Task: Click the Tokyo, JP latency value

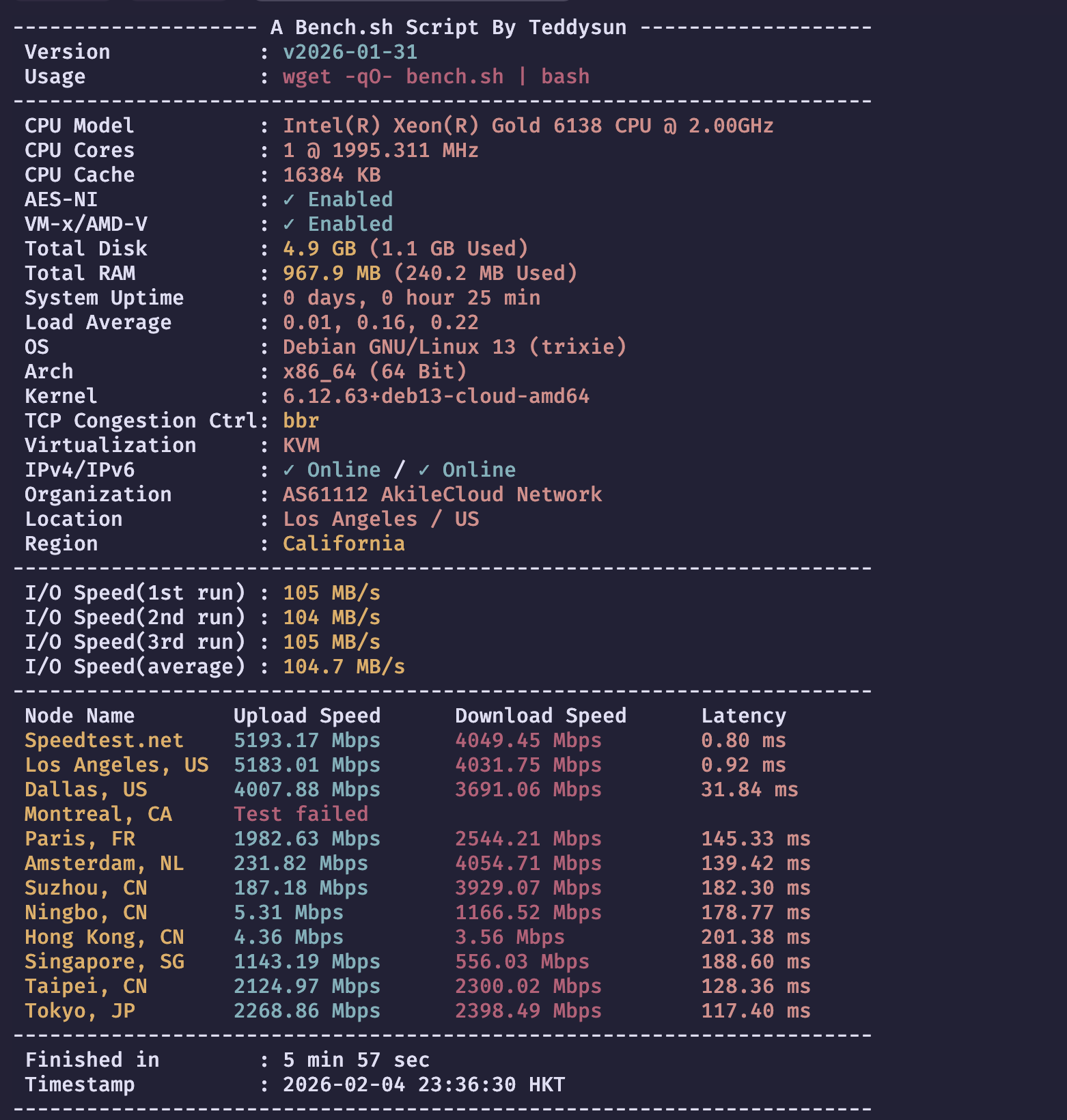Action: pos(756,1011)
